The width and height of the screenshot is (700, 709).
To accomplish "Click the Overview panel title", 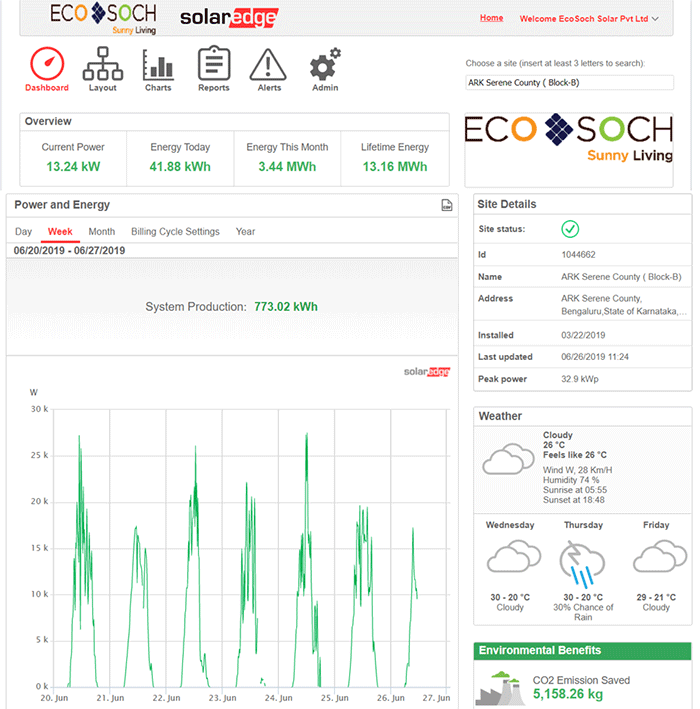I will 48,121.
